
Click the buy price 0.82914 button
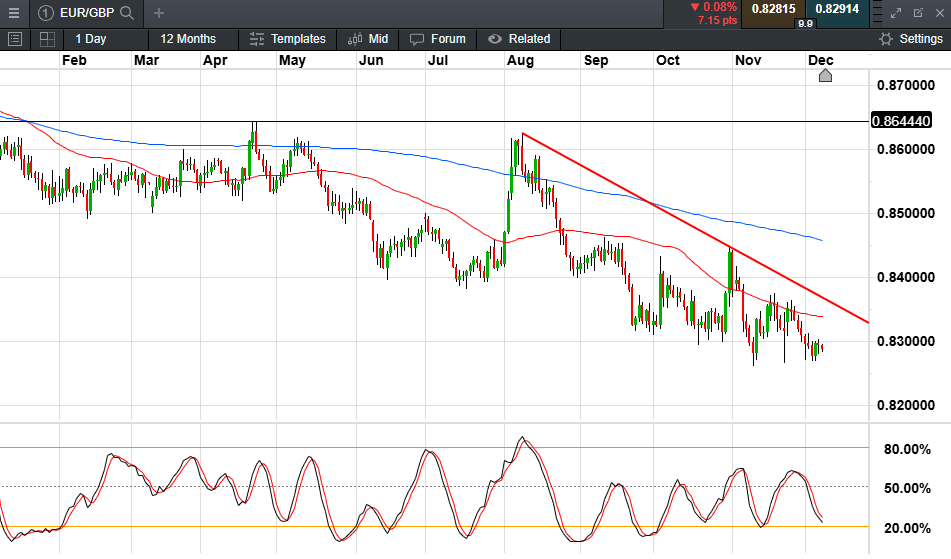click(x=836, y=9)
